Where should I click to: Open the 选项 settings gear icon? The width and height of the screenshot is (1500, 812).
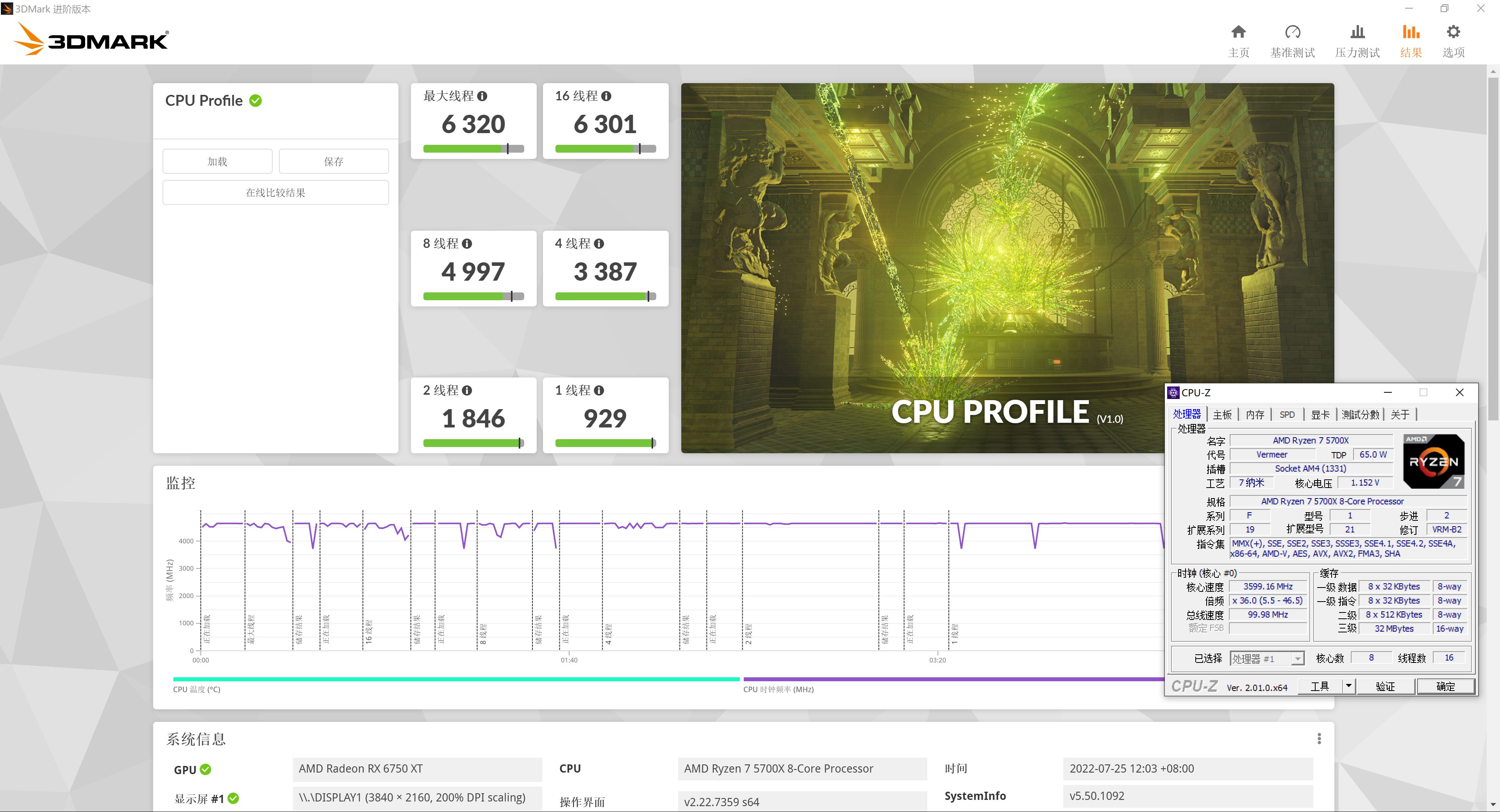coord(1454,32)
